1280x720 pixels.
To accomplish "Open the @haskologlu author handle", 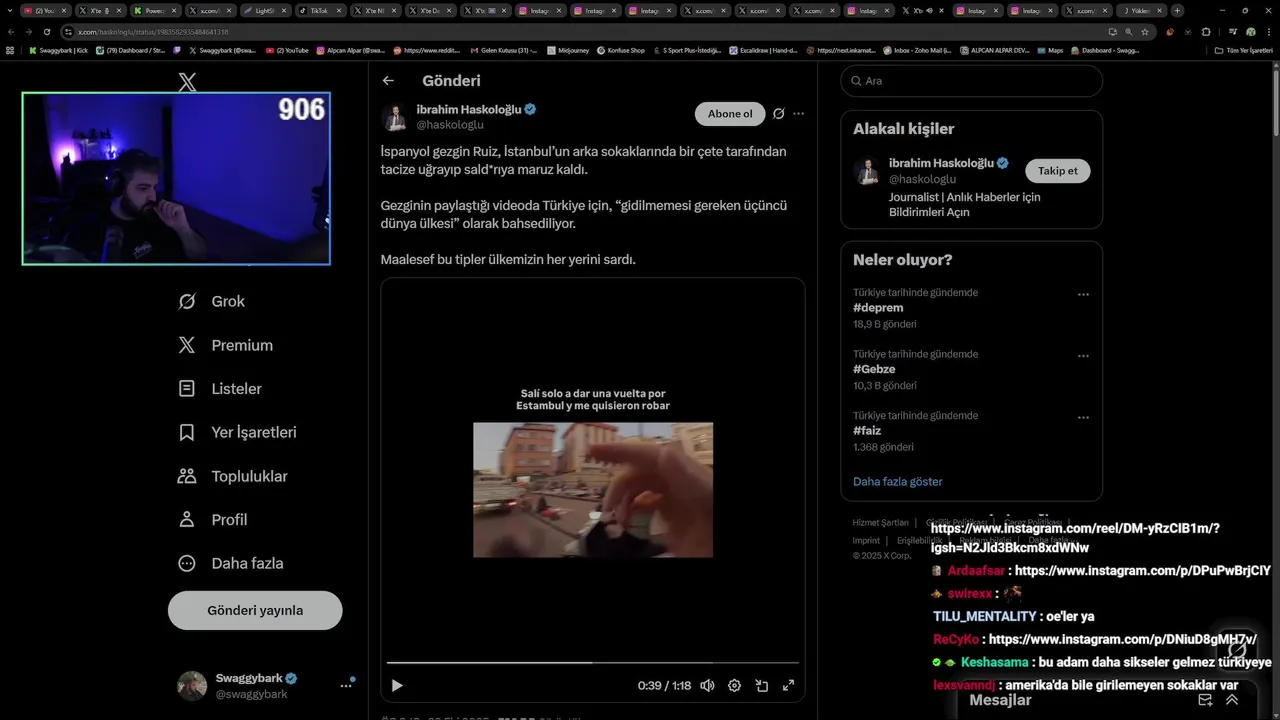I will pos(450,125).
